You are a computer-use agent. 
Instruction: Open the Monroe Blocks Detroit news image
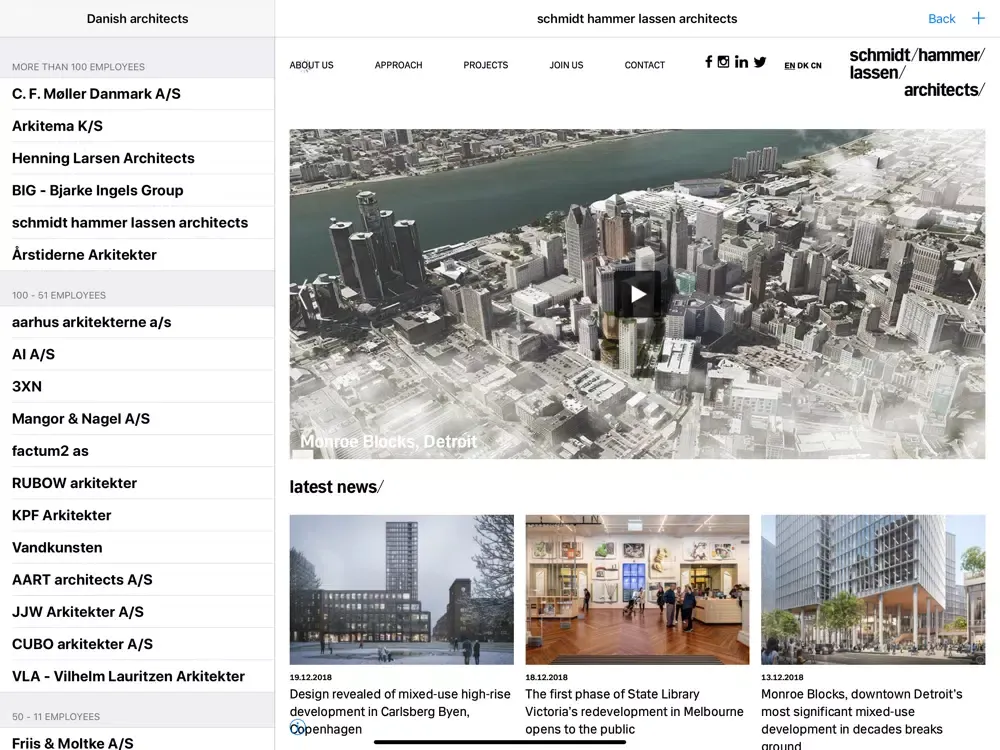click(873, 590)
